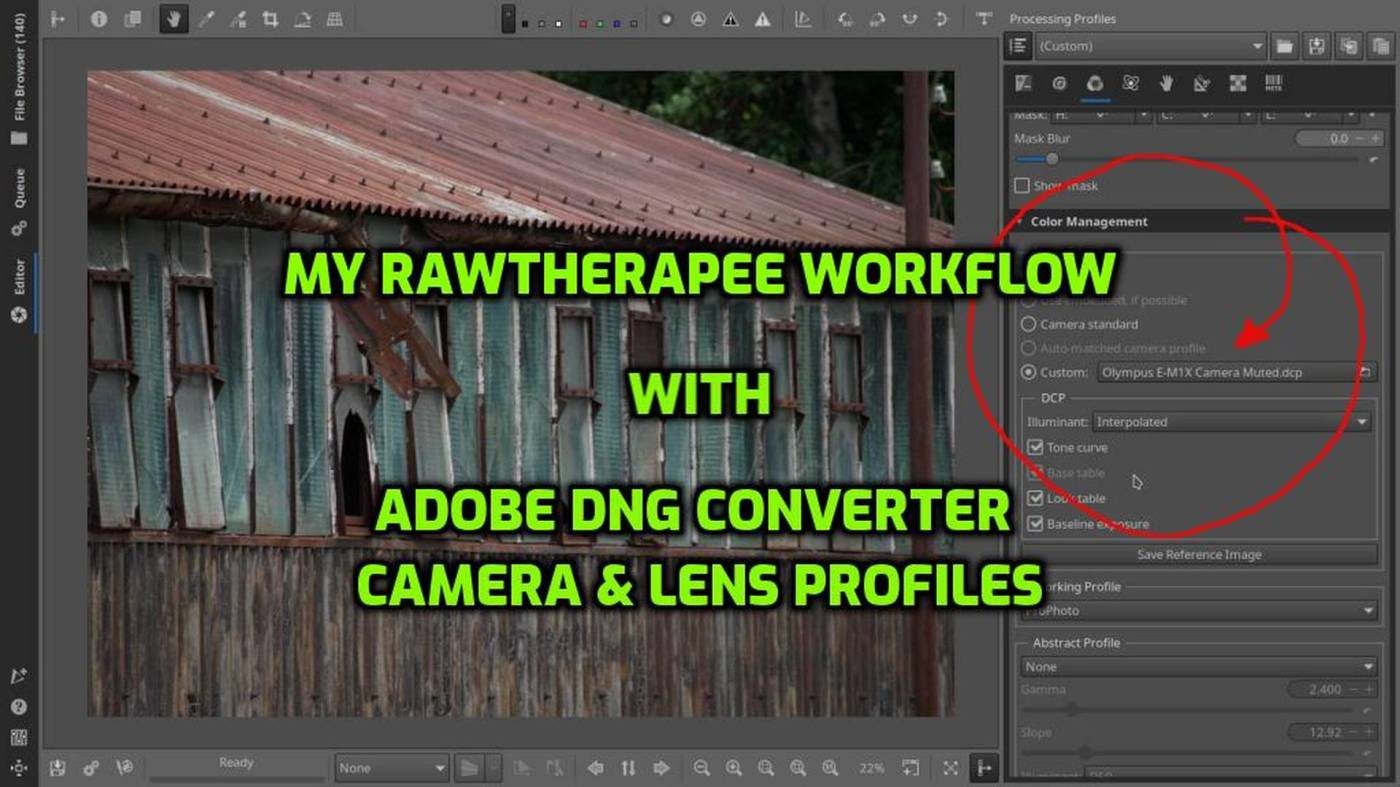Open the Processing Profiles dropdown showing (Custom)

pos(1151,46)
